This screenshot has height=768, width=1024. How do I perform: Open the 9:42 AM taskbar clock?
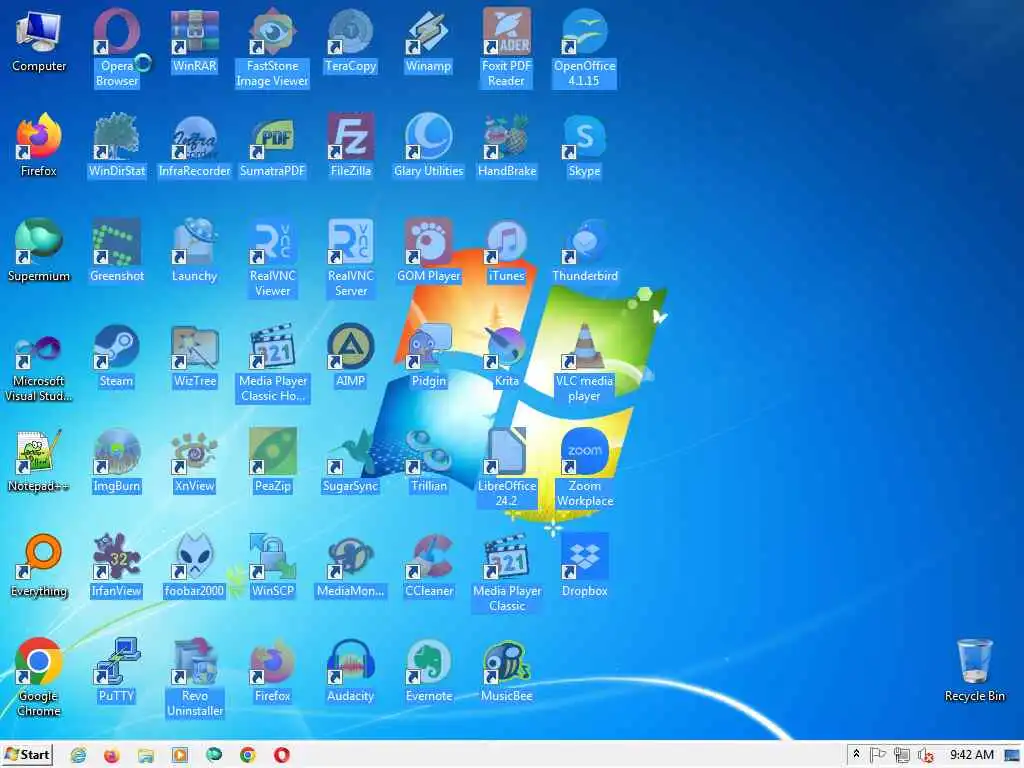972,755
